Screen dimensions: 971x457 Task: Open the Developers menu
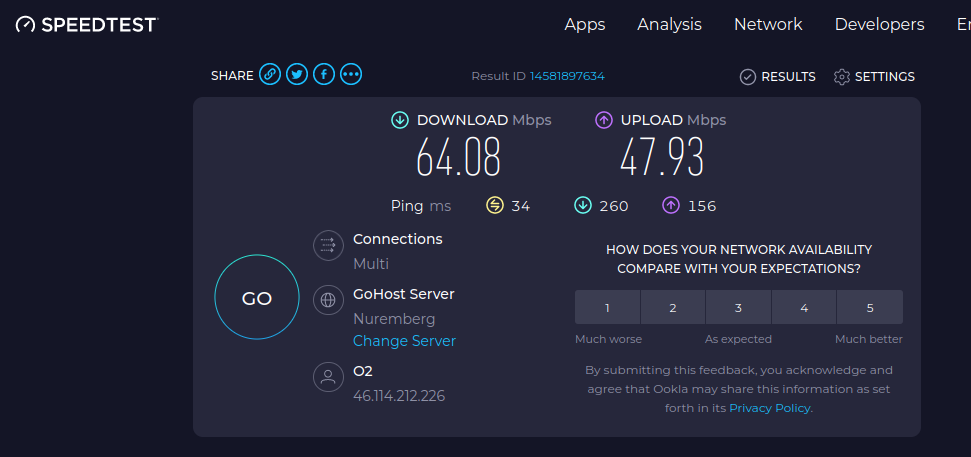tap(879, 24)
